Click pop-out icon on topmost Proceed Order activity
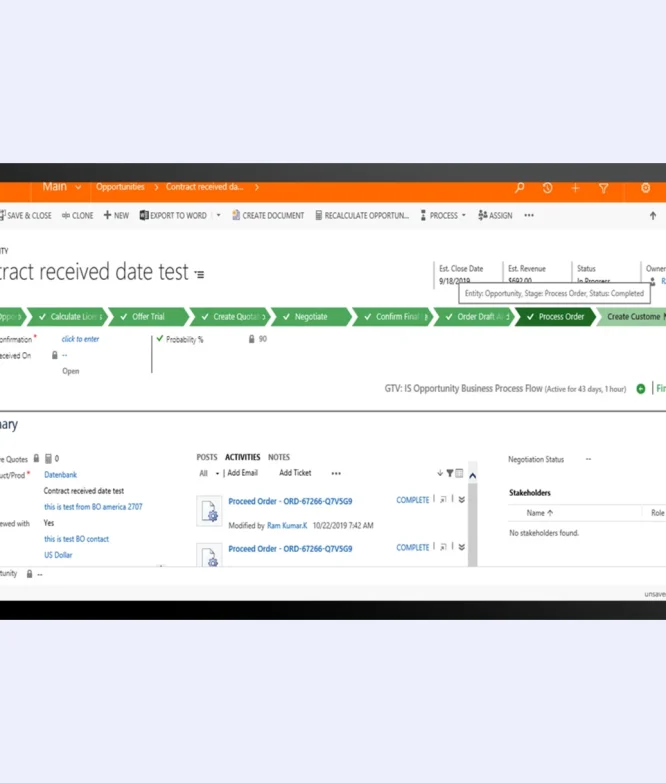The image size is (666, 783). [x=443, y=499]
